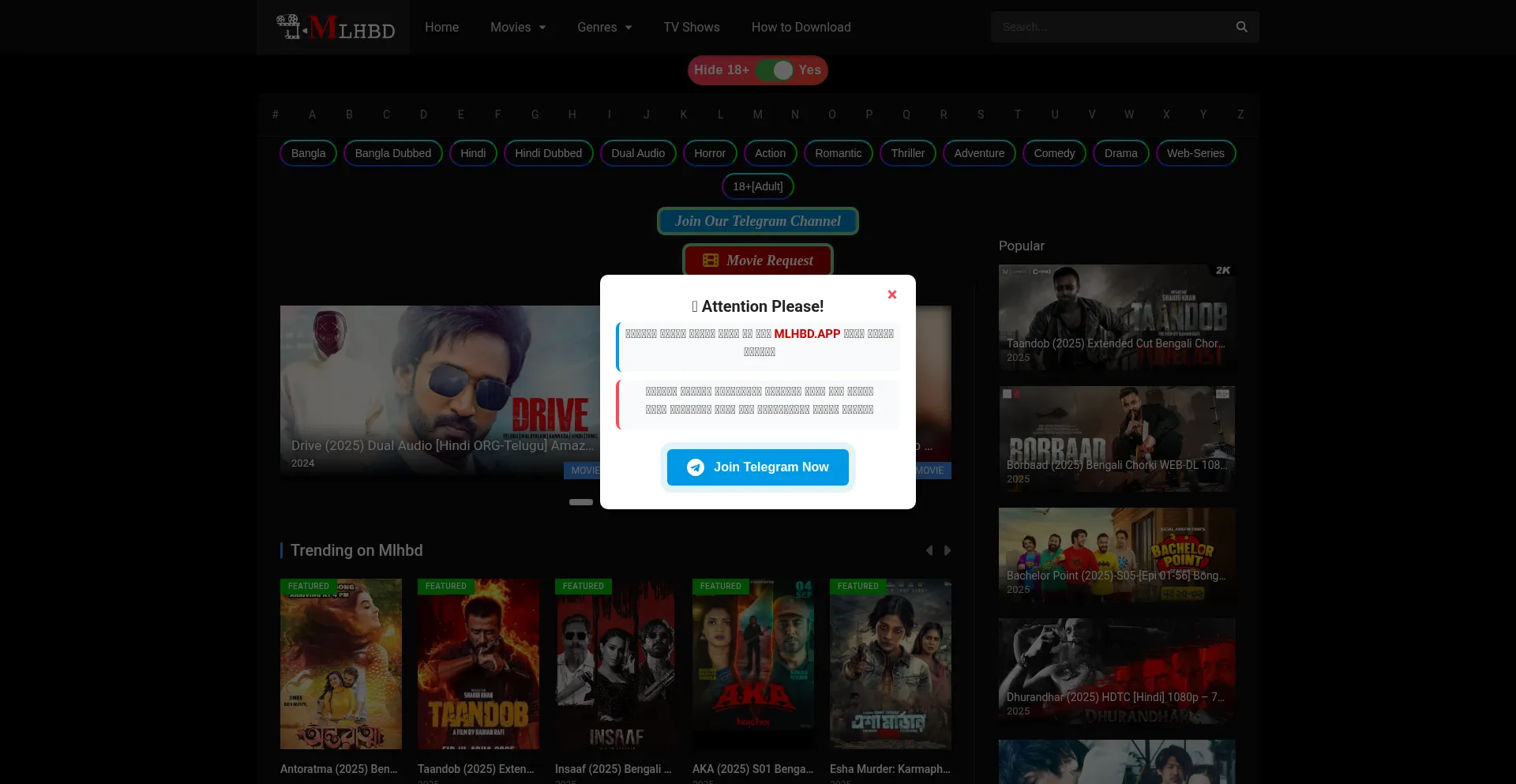Click next arrow in Trending carousel

point(947,550)
